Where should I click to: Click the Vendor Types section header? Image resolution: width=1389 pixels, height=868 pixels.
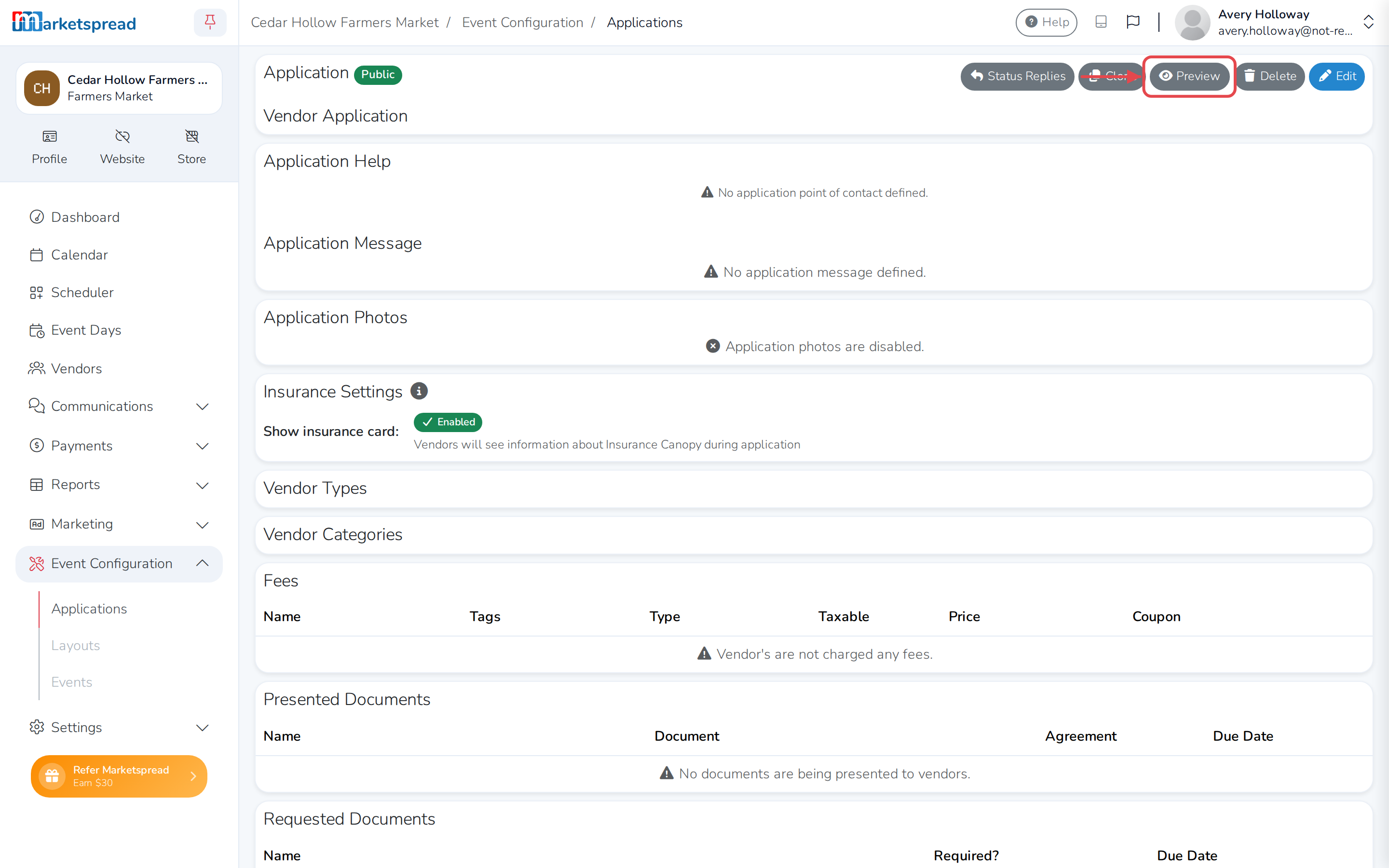(314, 488)
